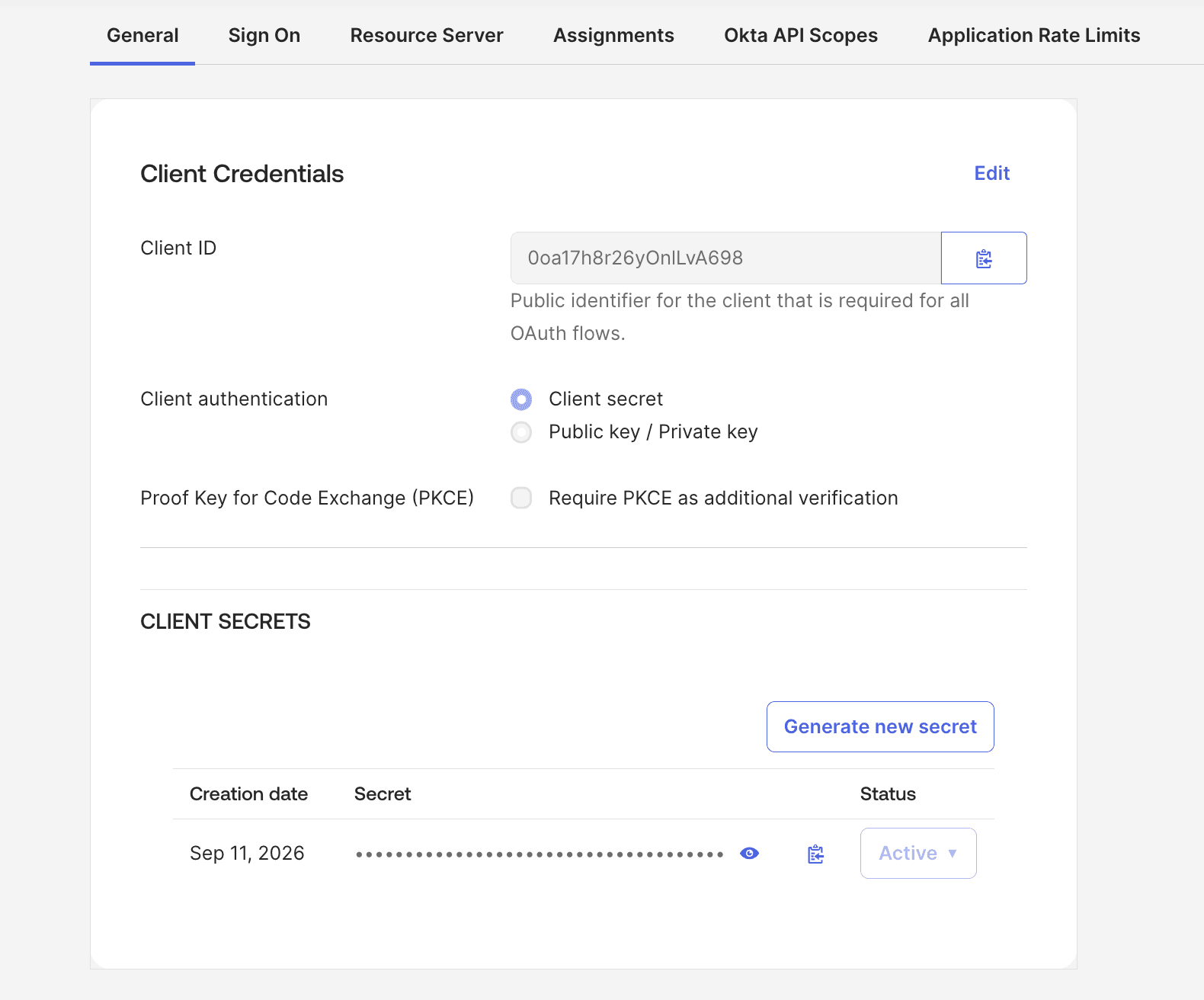This screenshot has width=1204, height=1000.
Task: Select Client secret authentication
Action: pos(521,399)
